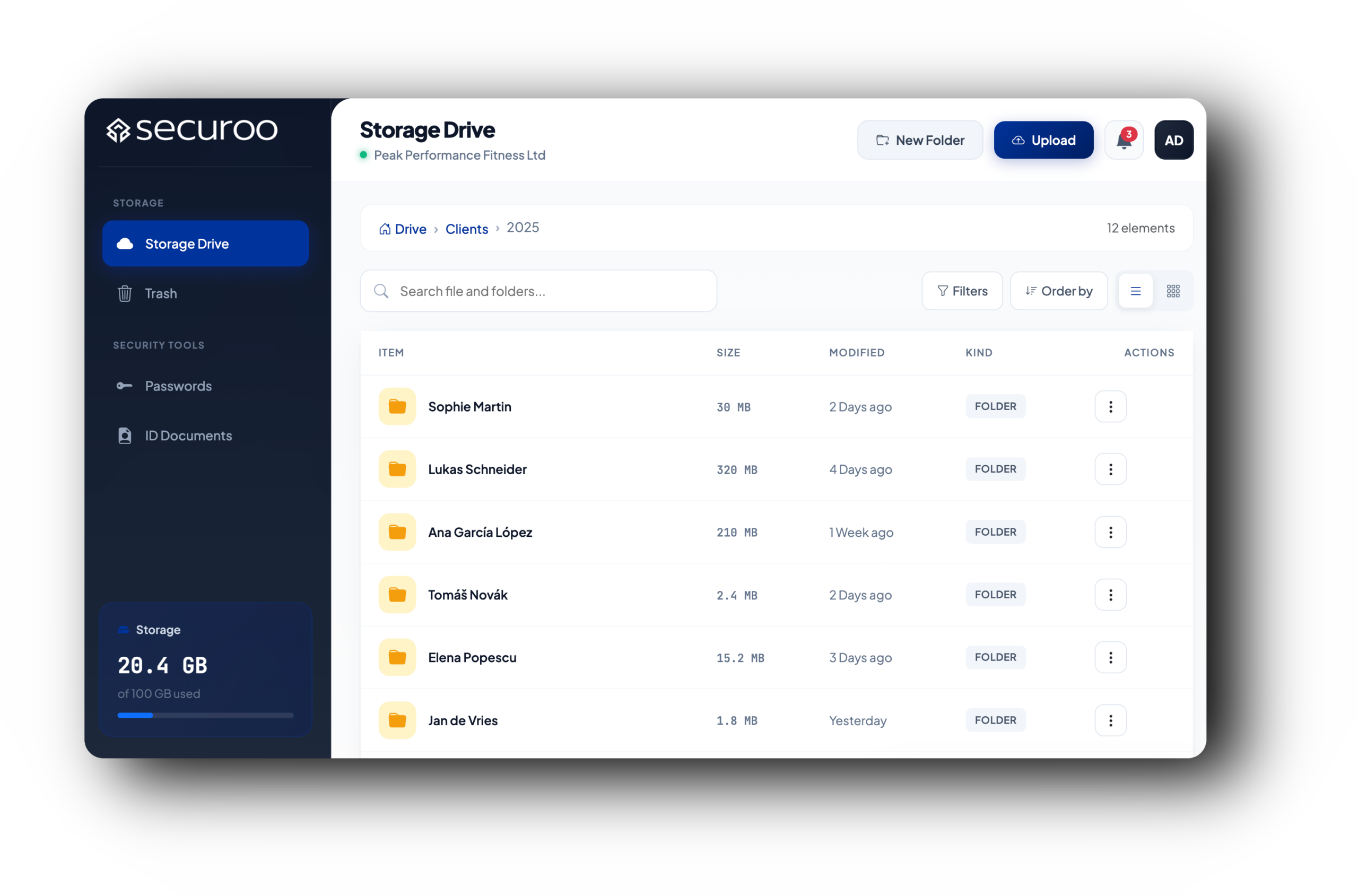
Task: Switch to list view
Action: pos(1135,291)
